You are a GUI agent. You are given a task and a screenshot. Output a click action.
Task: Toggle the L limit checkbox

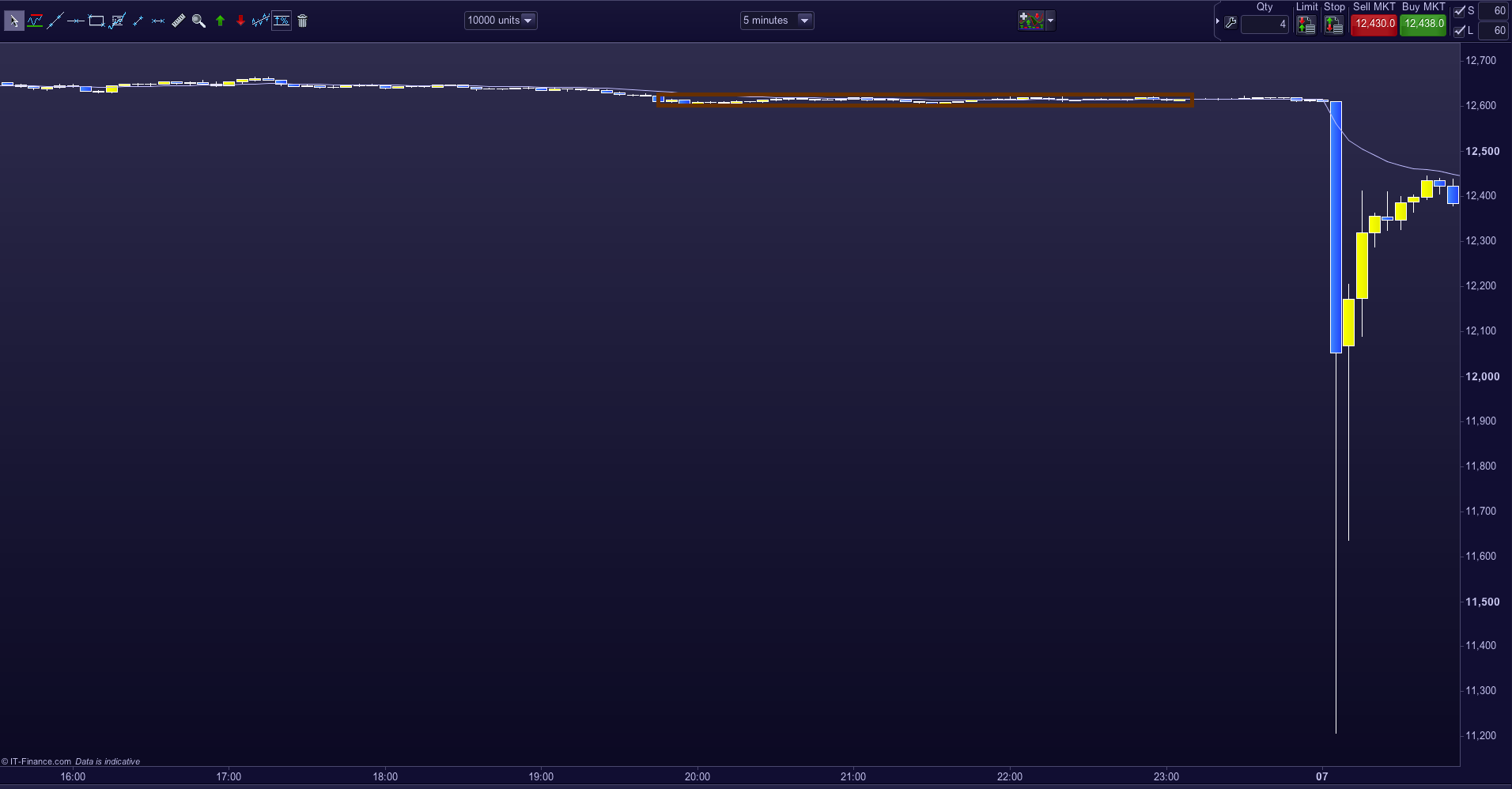click(x=1460, y=31)
